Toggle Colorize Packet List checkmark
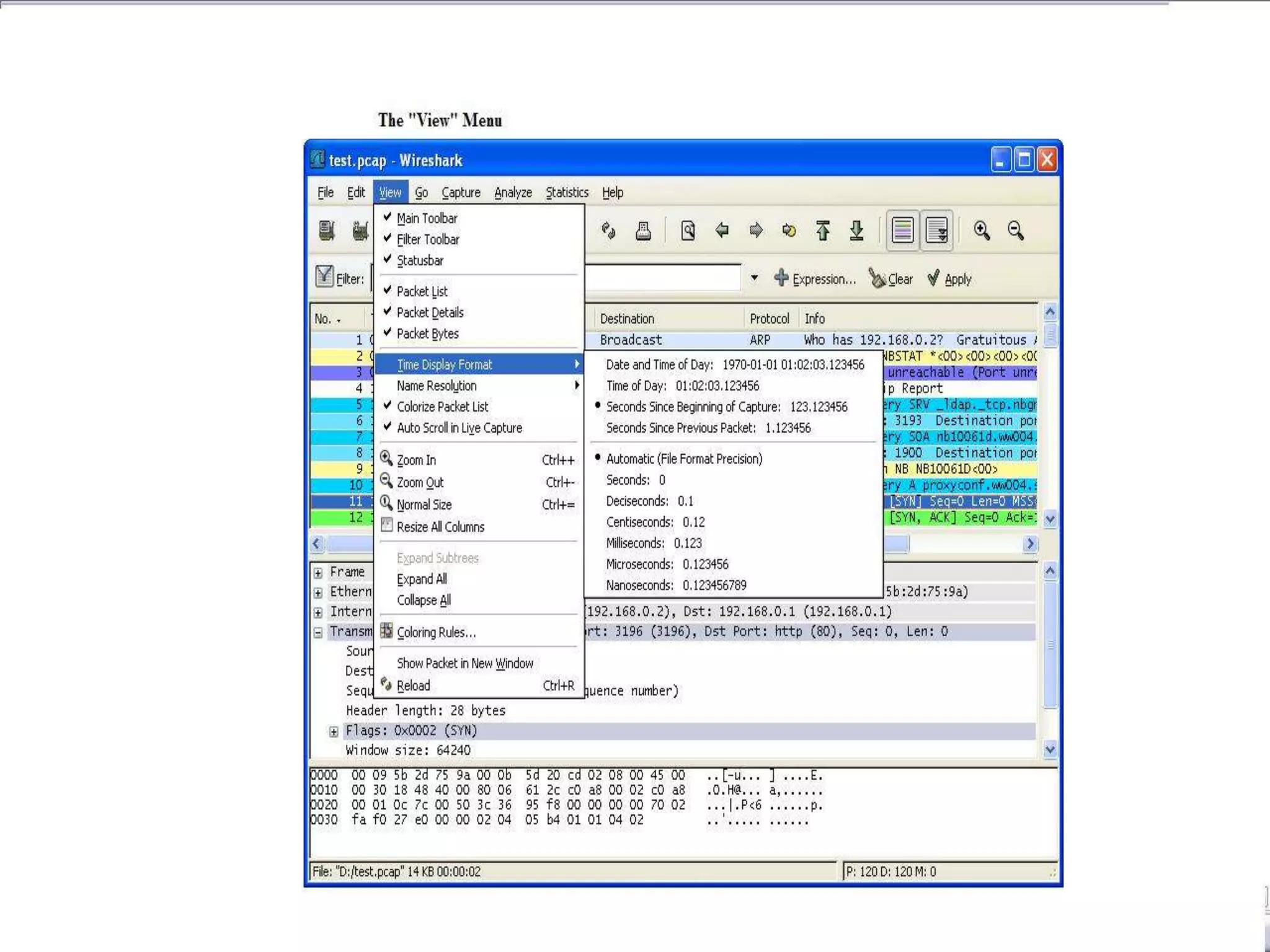 point(442,407)
